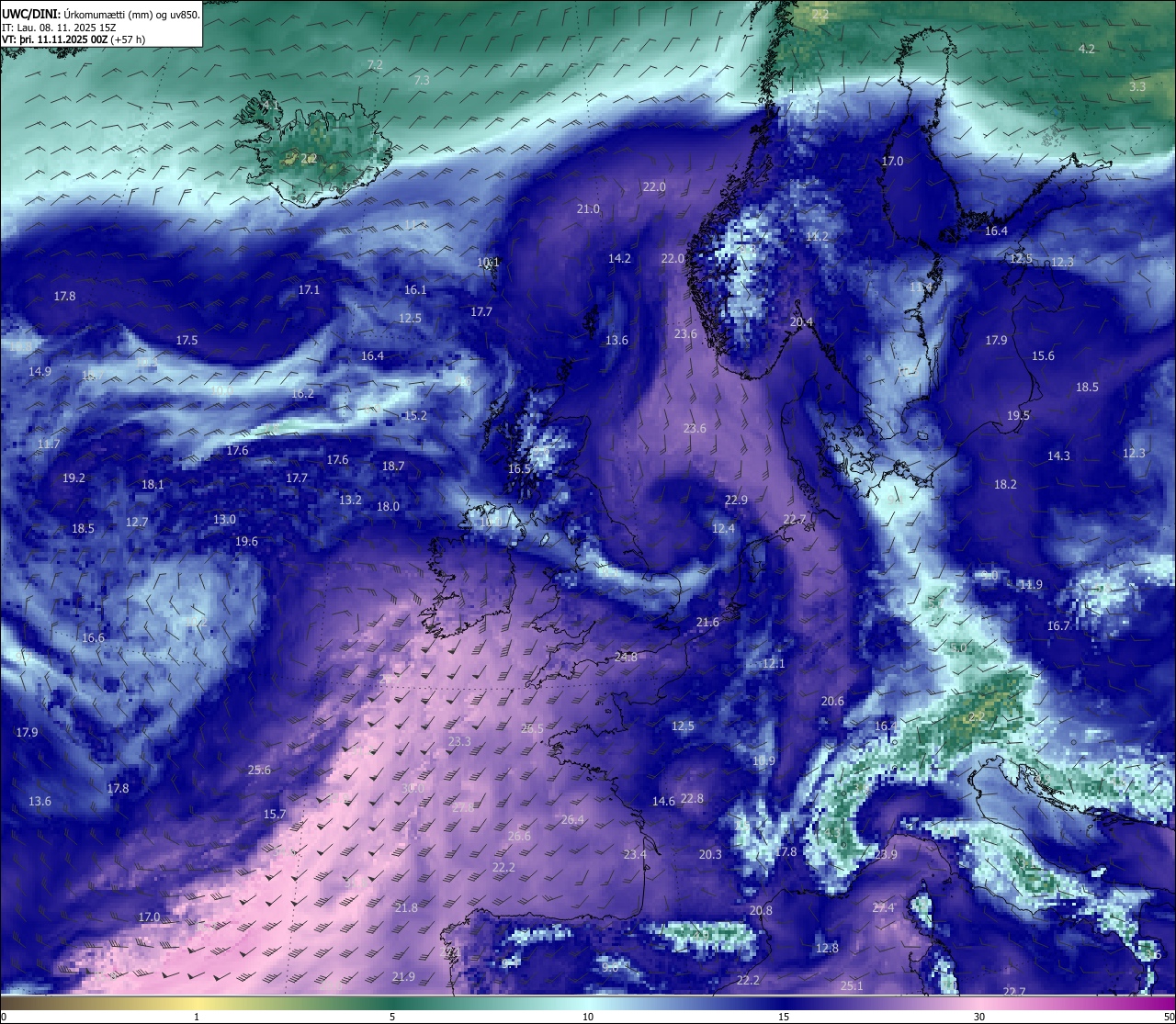Click the '16.2' map value
This screenshot has width=1176, height=1024.
302,393
